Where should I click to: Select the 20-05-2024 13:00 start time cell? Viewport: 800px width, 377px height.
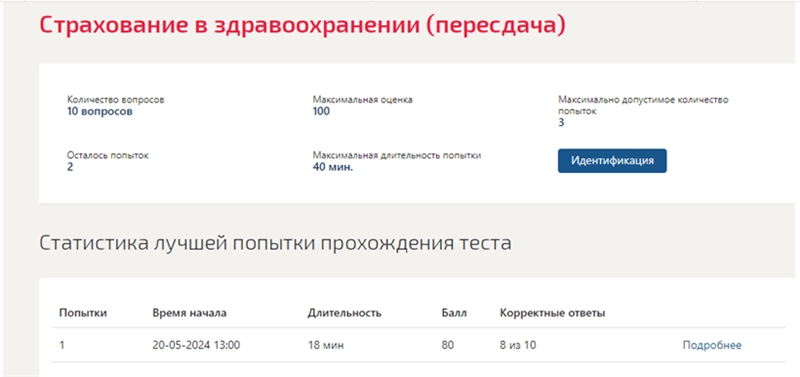tap(196, 345)
